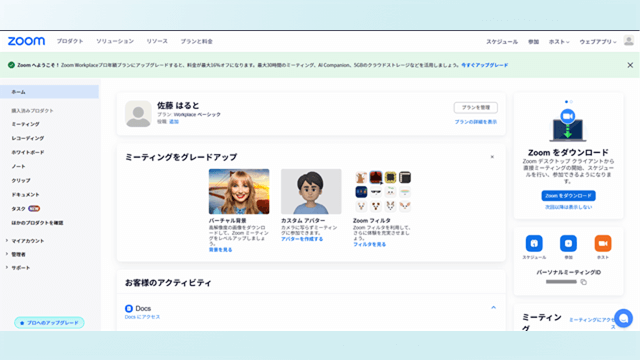
Task: Click the 購入済みプロダクト sidebar label
Action: [x=32, y=111]
